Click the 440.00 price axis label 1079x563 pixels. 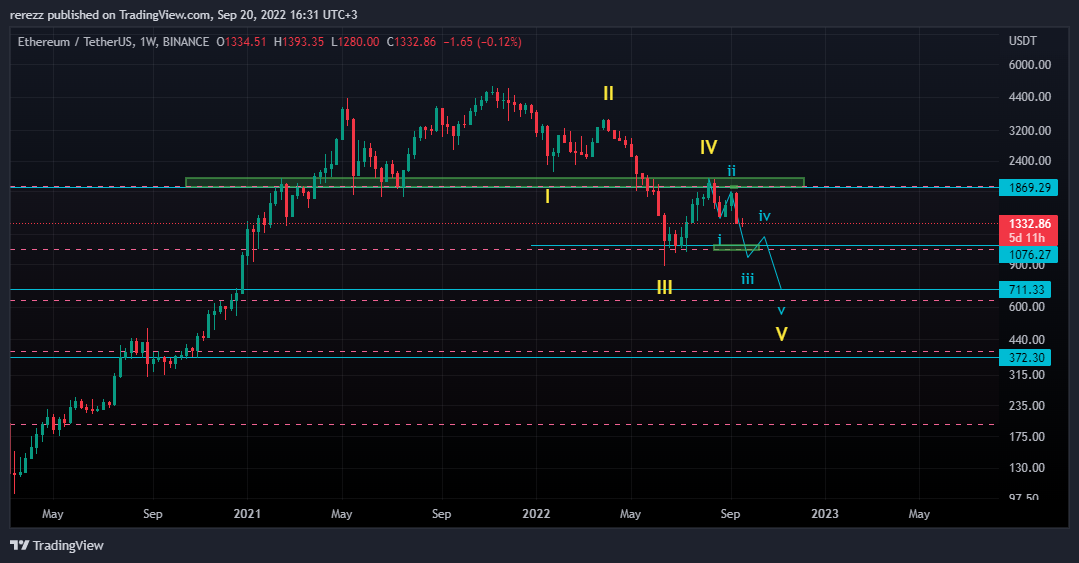(1026, 340)
